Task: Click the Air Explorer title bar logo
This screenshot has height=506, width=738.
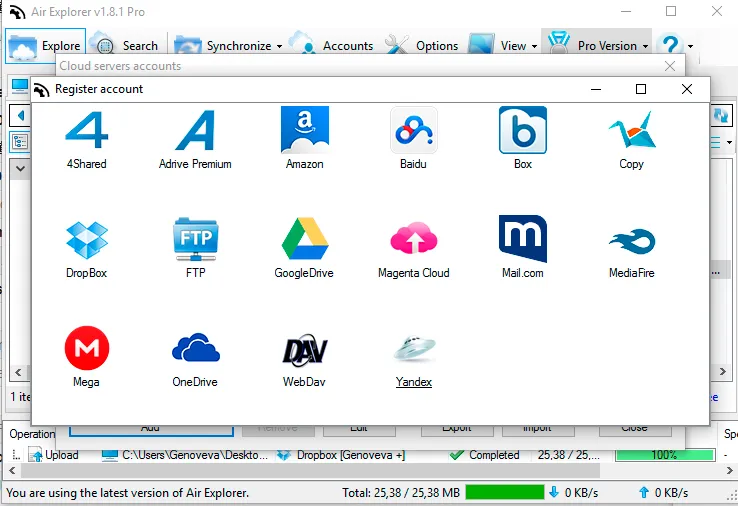Action: tap(17, 12)
